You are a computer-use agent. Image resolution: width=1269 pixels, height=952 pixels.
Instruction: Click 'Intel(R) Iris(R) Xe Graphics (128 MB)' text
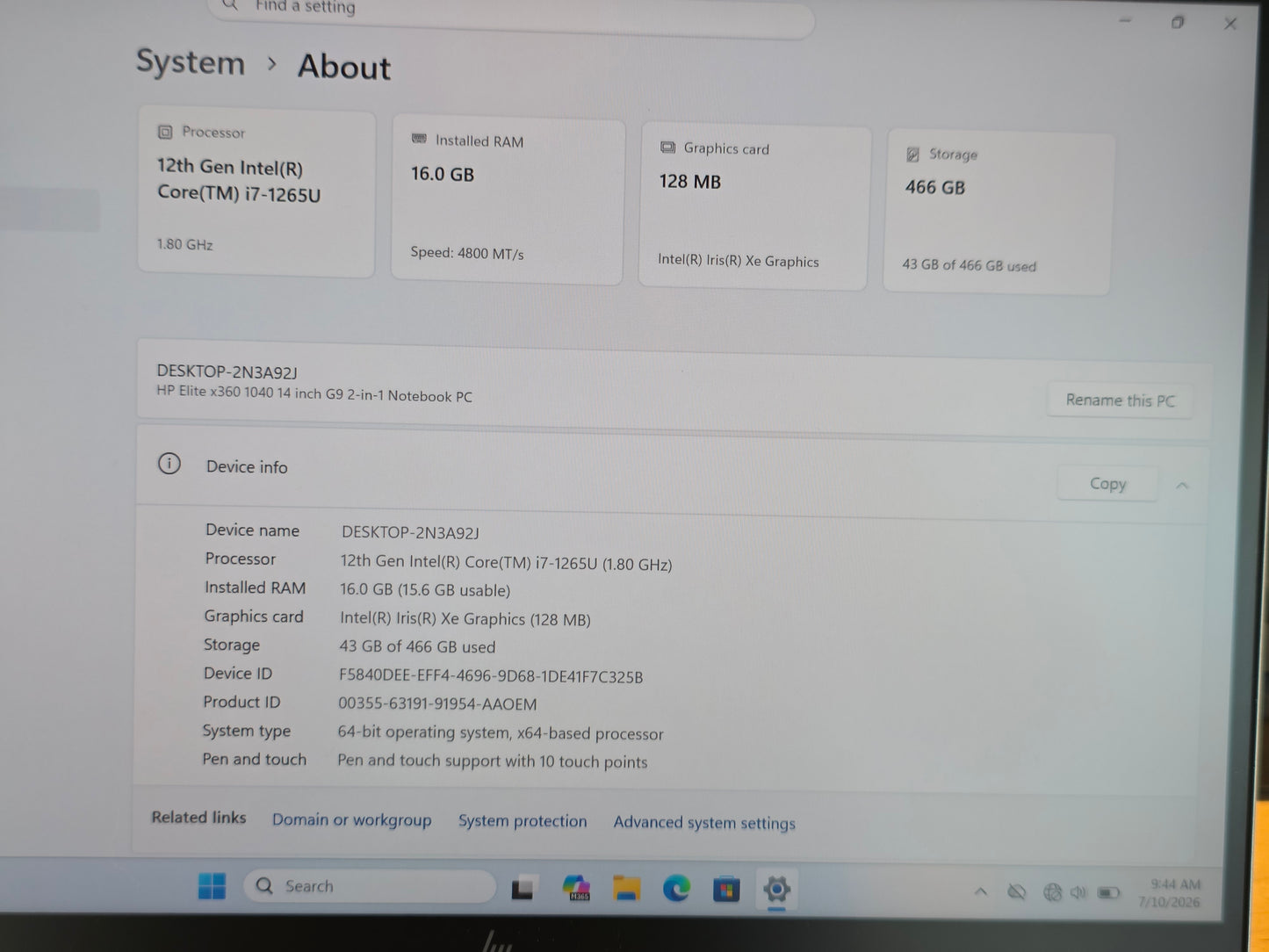tap(465, 619)
